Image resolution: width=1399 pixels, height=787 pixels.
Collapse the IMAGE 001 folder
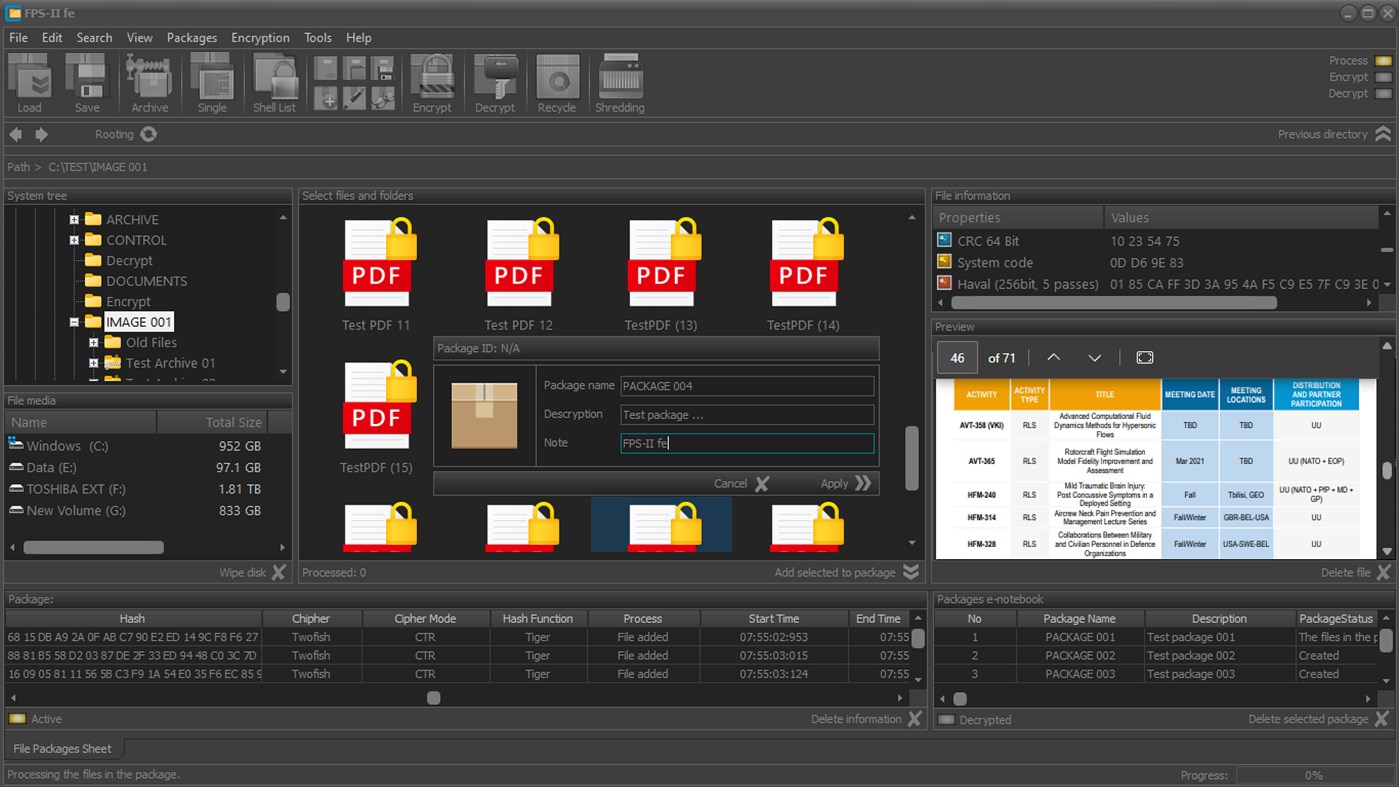tap(76, 322)
